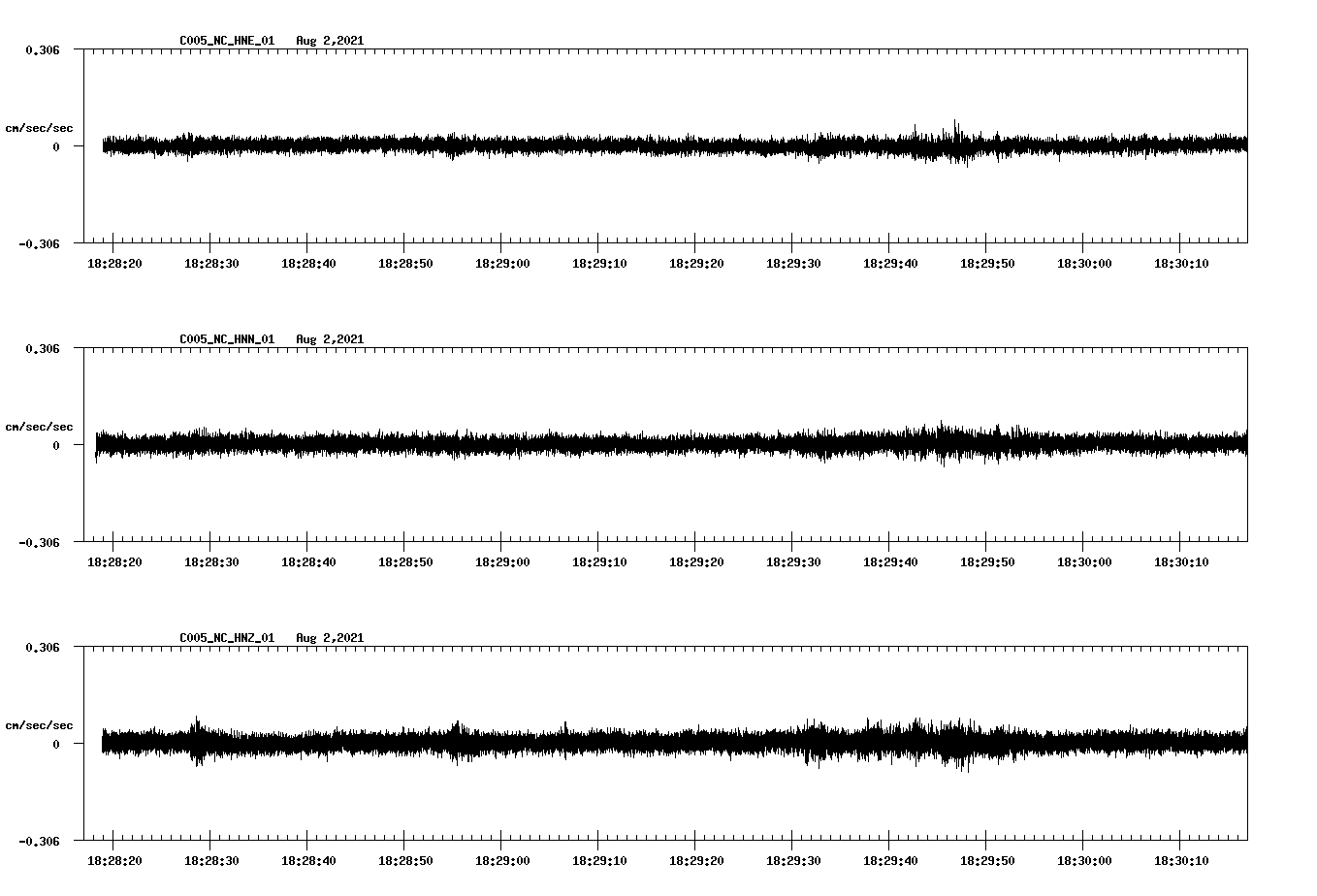This screenshot has height=896, width=1317.
Task: Click the zero label on HNZ y-axis
Action: coord(56,744)
